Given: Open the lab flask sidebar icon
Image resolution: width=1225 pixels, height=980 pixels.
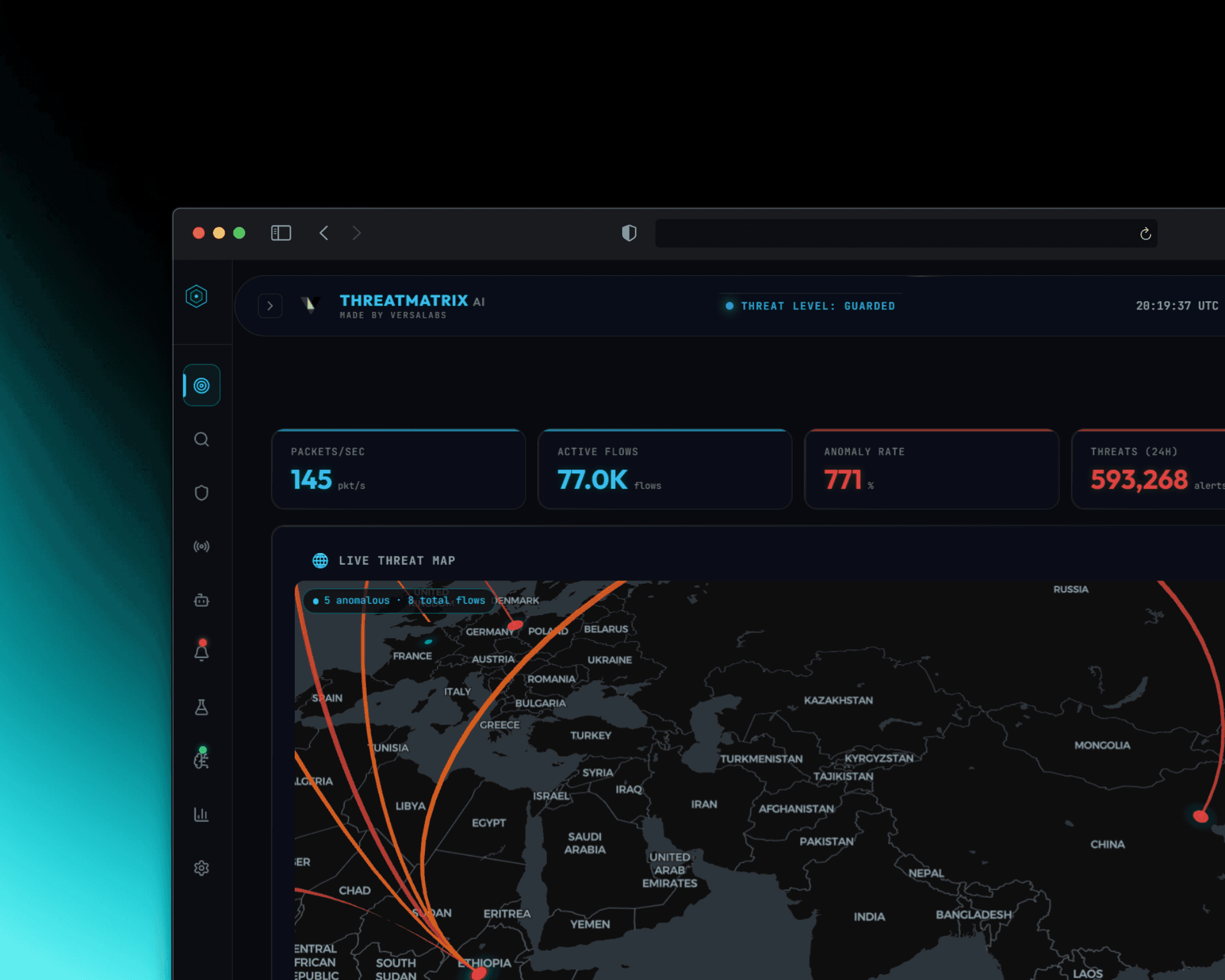Looking at the screenshot, I should (202, 707).
